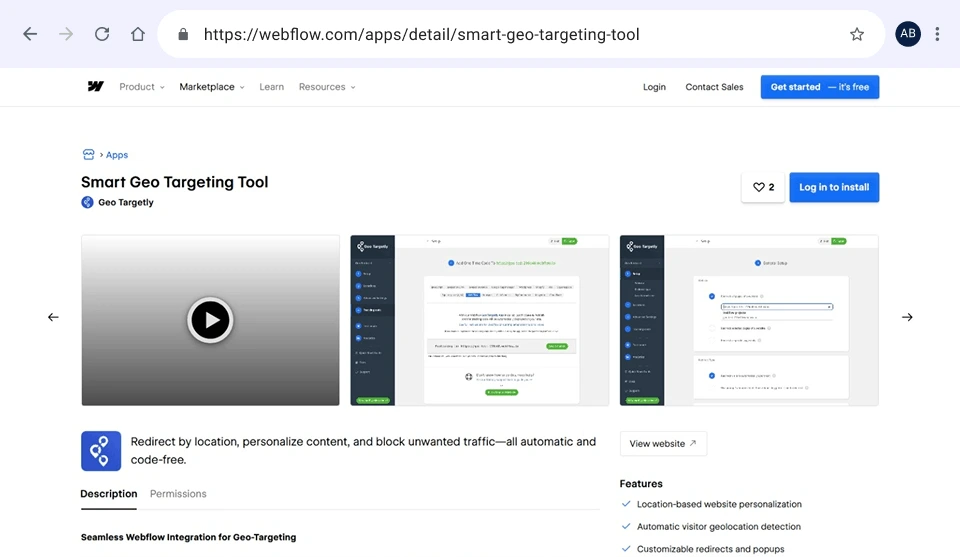Viewport: 960px width, 558px height.
Task: Like the app with the heart button
Action: pyautogui.click(x=763, y=187)
